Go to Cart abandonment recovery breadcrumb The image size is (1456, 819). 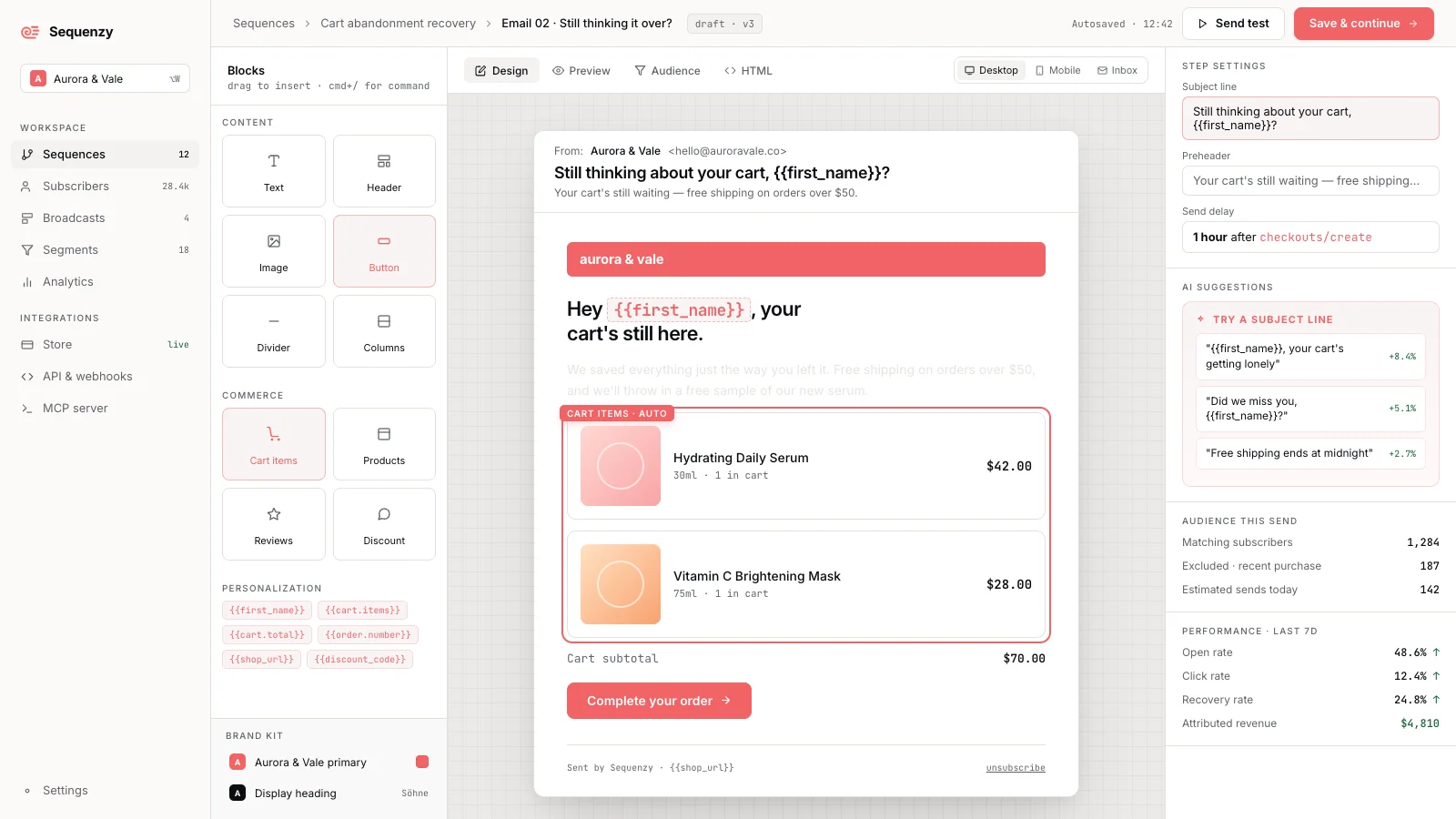(398, 24)
